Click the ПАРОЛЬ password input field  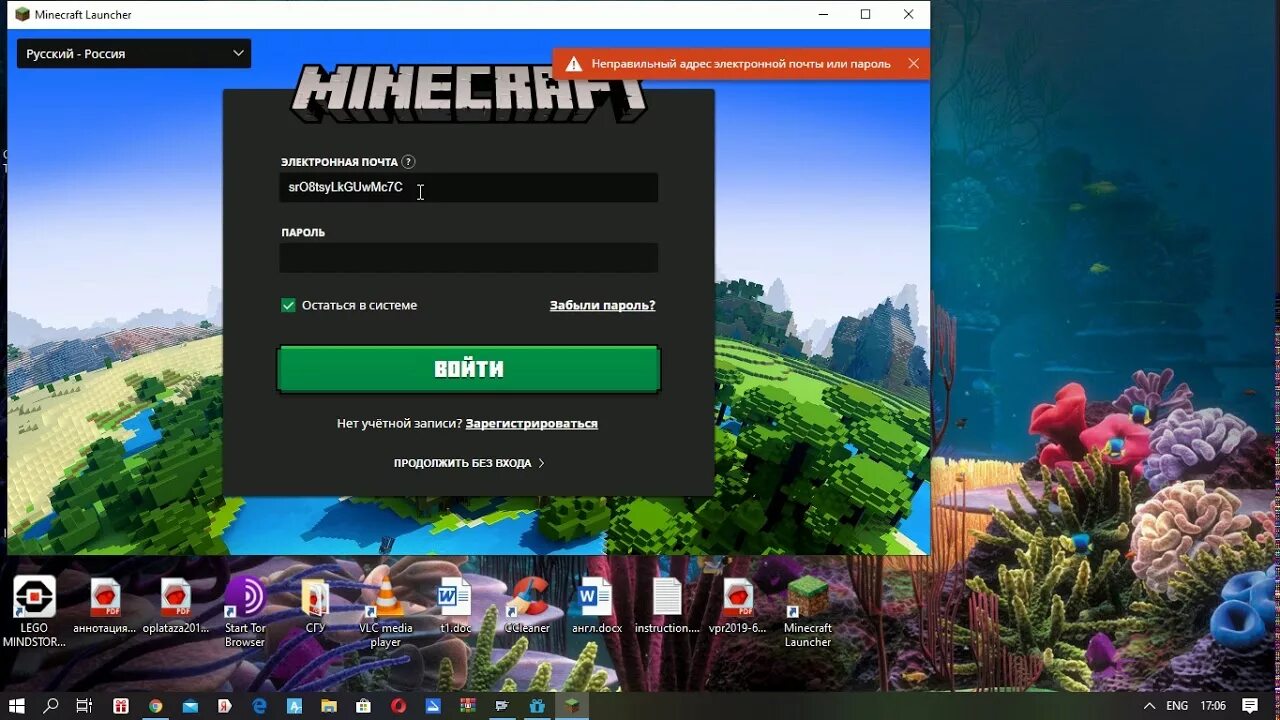click(x=468, y=257)
